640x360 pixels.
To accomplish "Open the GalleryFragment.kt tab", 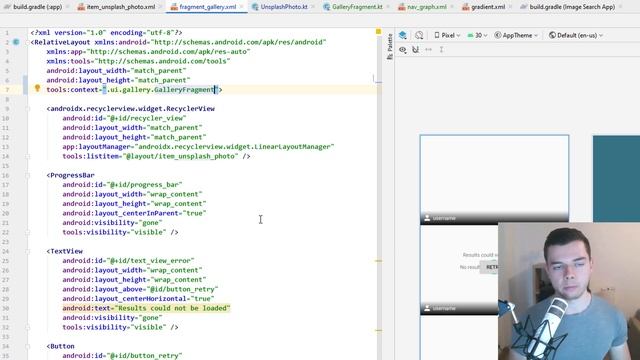I will [353, 7].
